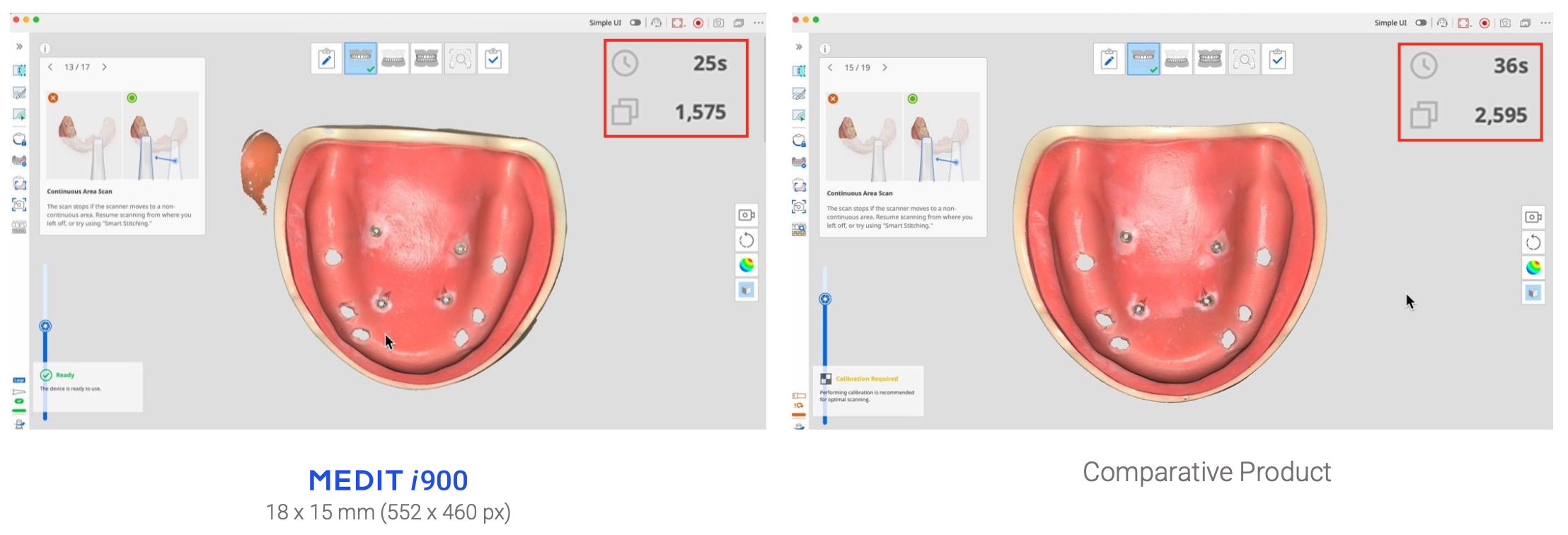1568x535 pixels.
Task: Click the vertical slider handle in MEDIT i900 window
Action: coord(45,326)
